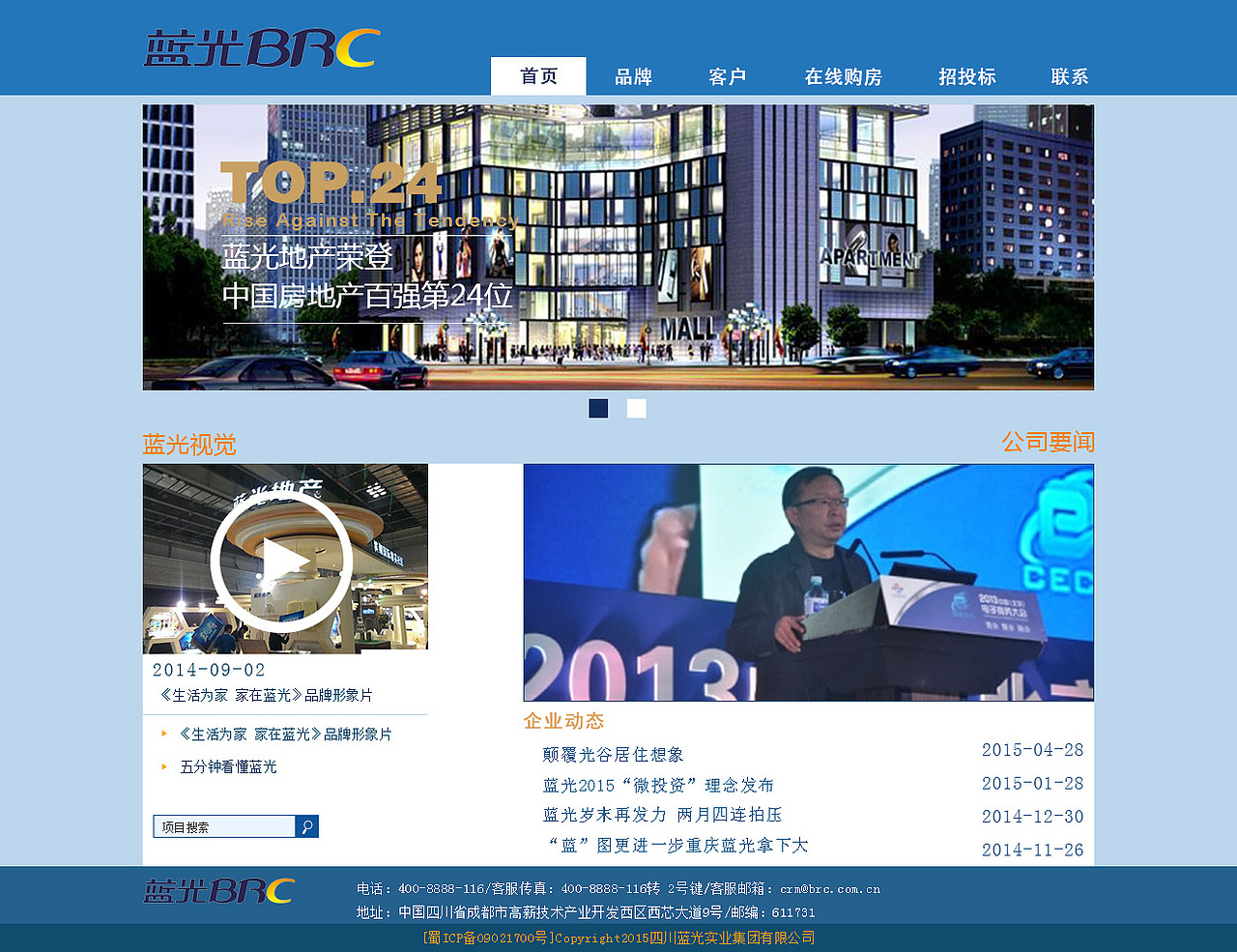The height and width of the screenshot is (952, 1237).
Task: Open the news item 颠覆光谷居住想象
Action: click(613, 755)
